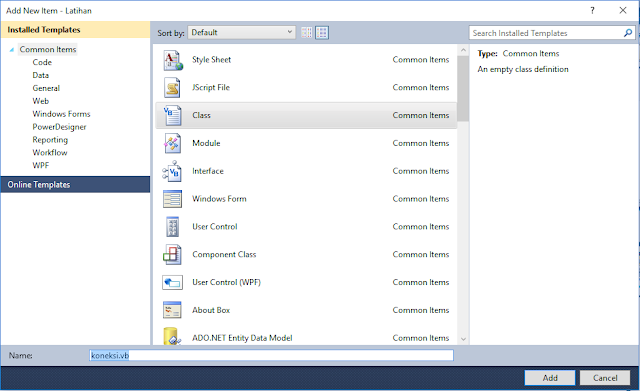Click the Add button
Image resolution: width=640 pixels, height=391 pixels.
(x=550, y=378)
